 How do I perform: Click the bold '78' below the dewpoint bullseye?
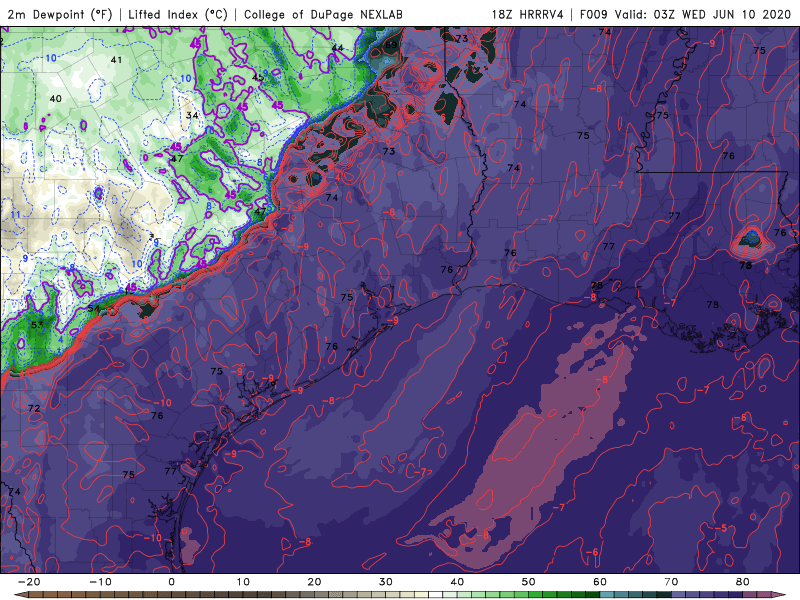pos(745,265)
